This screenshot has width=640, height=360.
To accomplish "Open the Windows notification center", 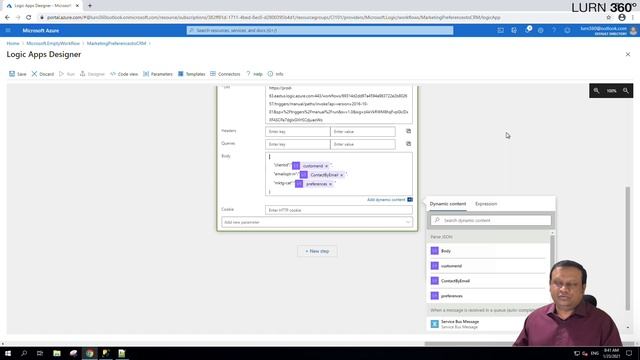I will pos(629,353).
